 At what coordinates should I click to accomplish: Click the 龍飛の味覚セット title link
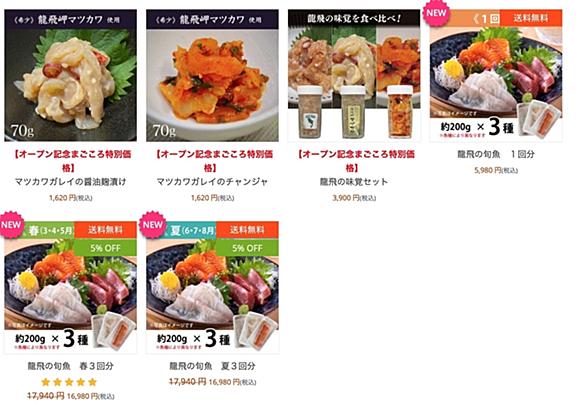click(354, 182)
